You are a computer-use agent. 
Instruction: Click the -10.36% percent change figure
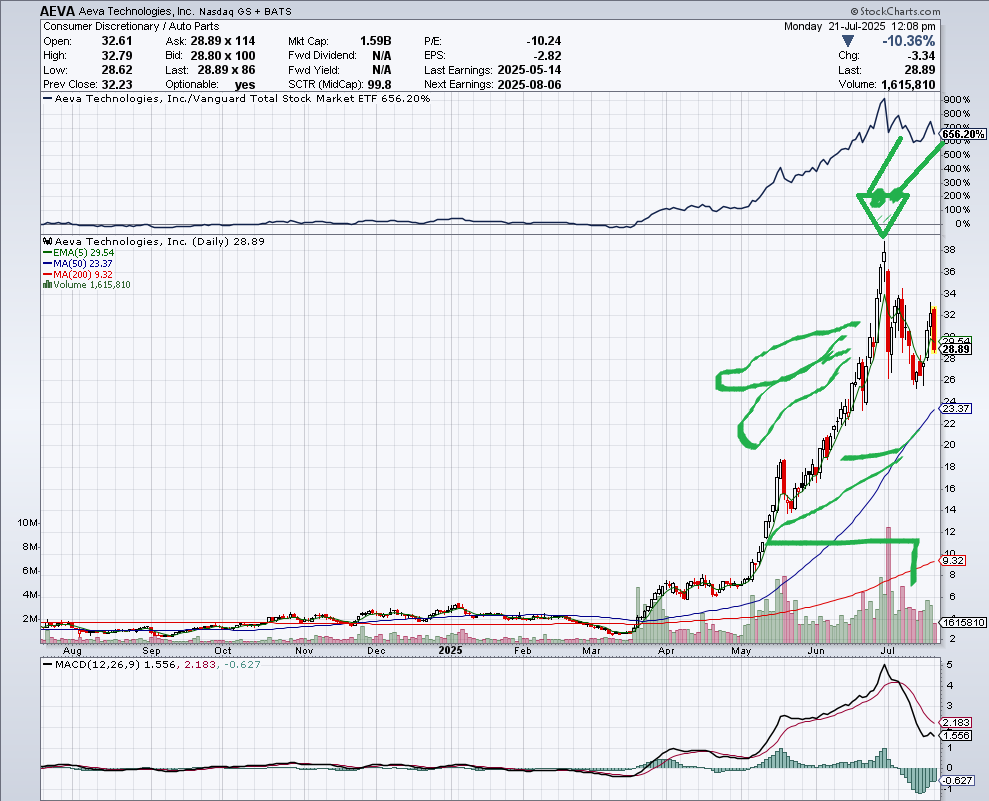(908, 41)
